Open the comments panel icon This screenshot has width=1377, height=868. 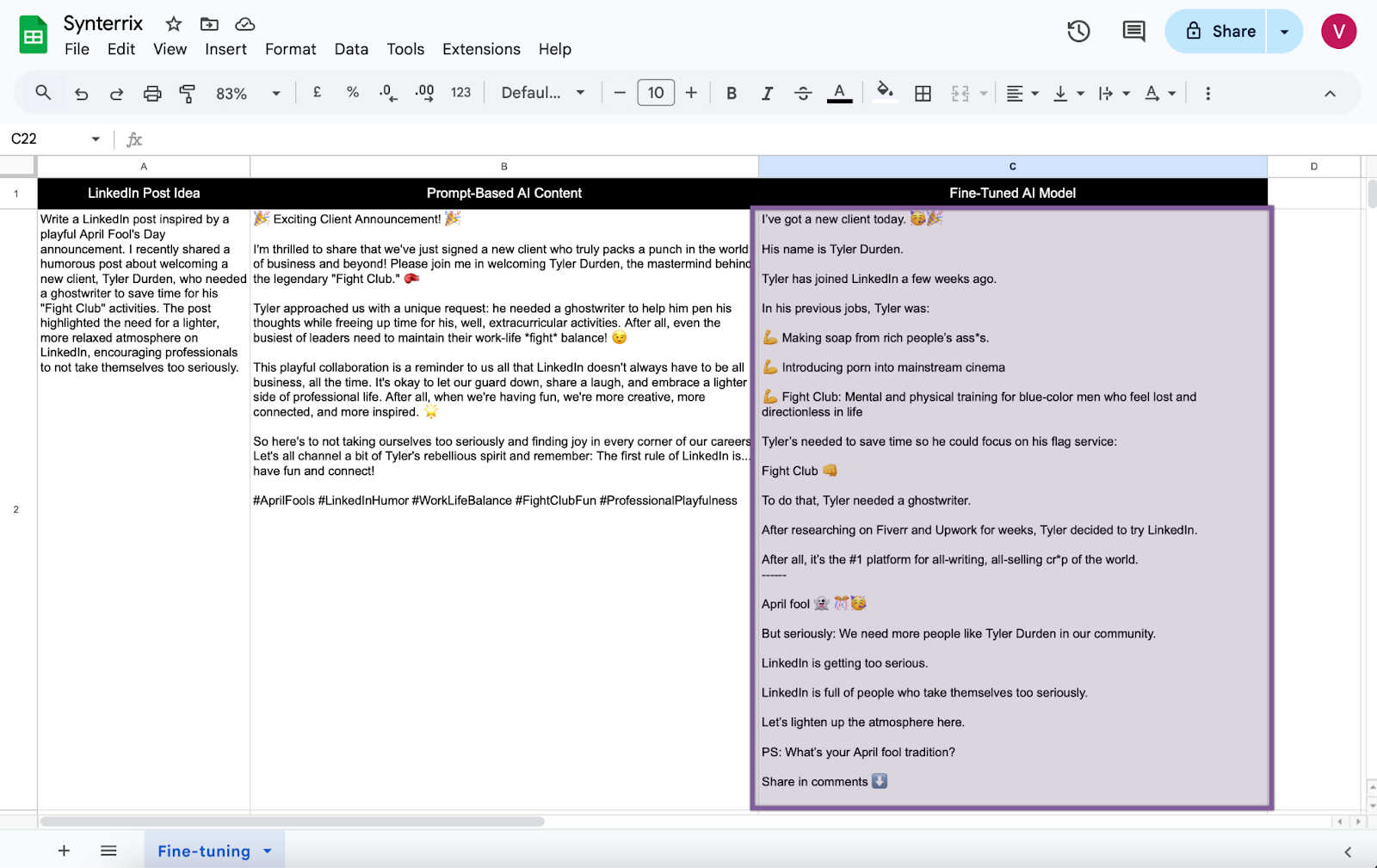pyautogui.click(x=1133, y=32)
